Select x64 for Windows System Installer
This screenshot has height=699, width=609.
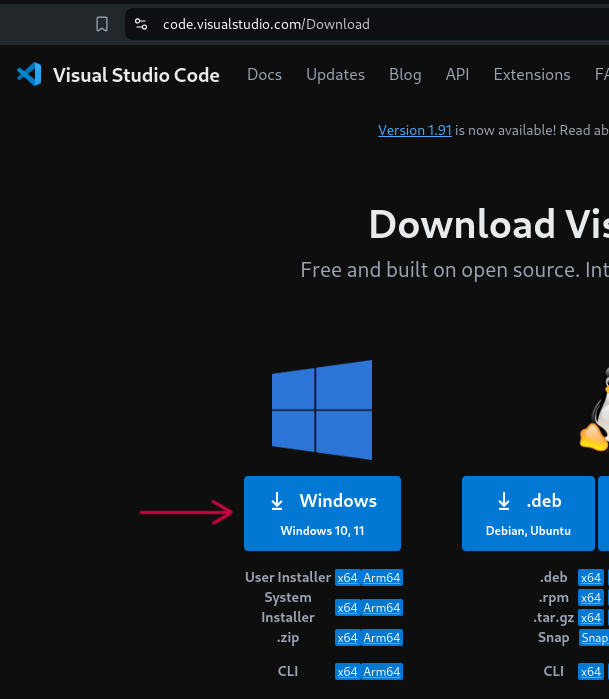point(347,608)
